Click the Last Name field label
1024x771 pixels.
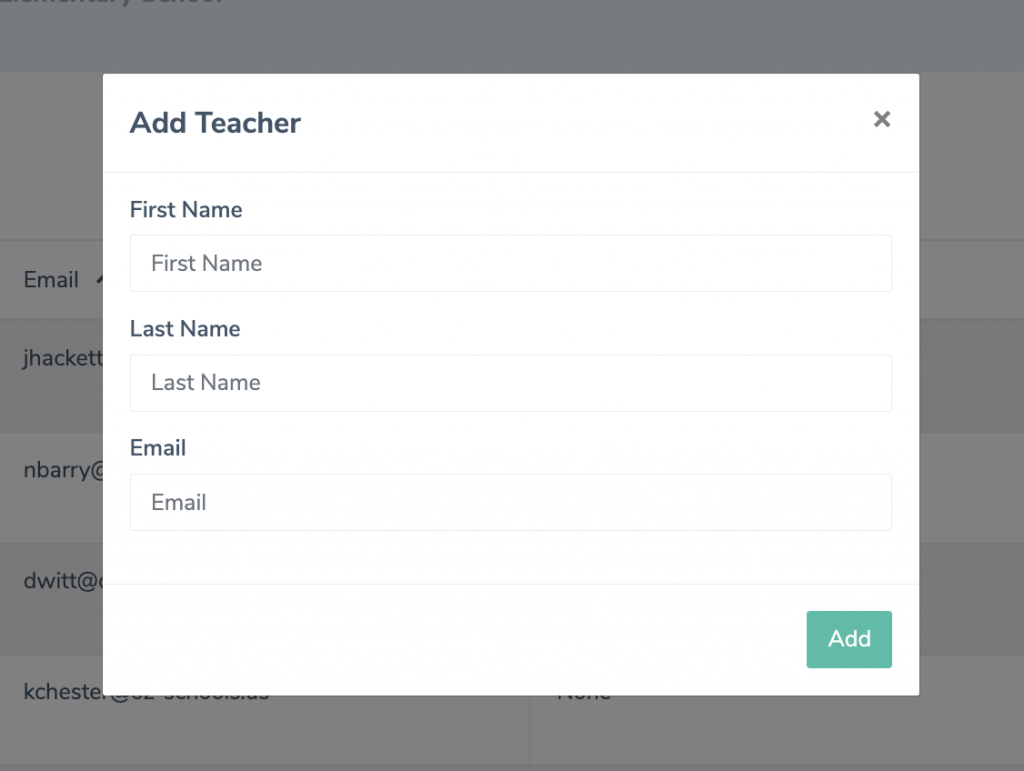(184, 328)
